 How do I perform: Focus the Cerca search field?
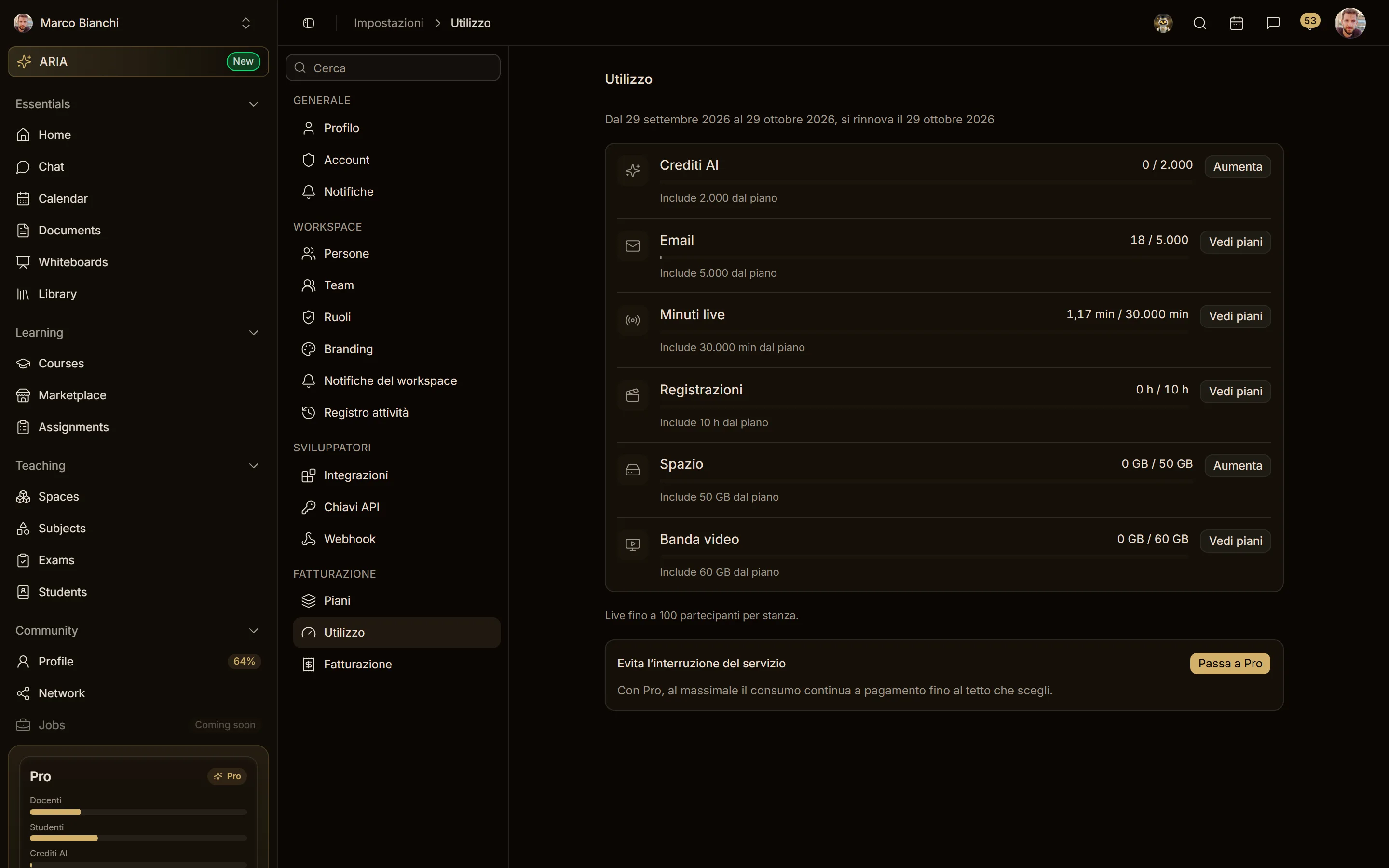[393, 68]
